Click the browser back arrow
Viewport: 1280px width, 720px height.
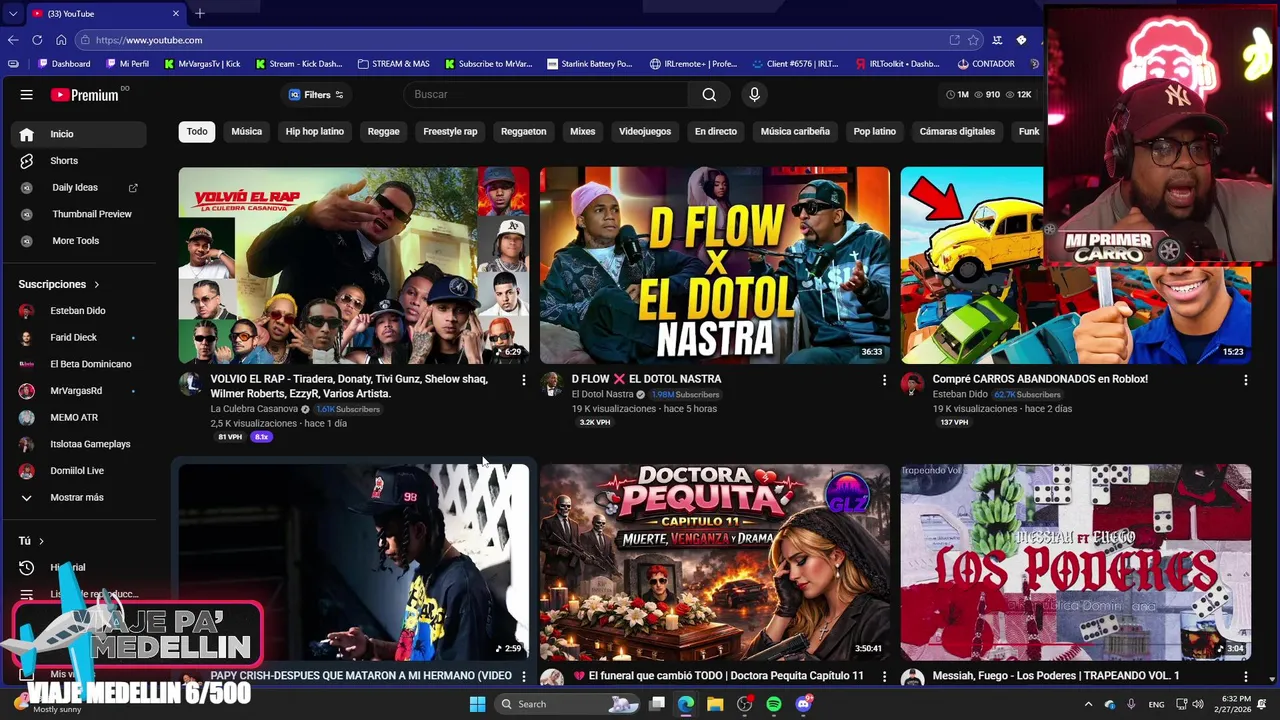[x=13, y=40]
